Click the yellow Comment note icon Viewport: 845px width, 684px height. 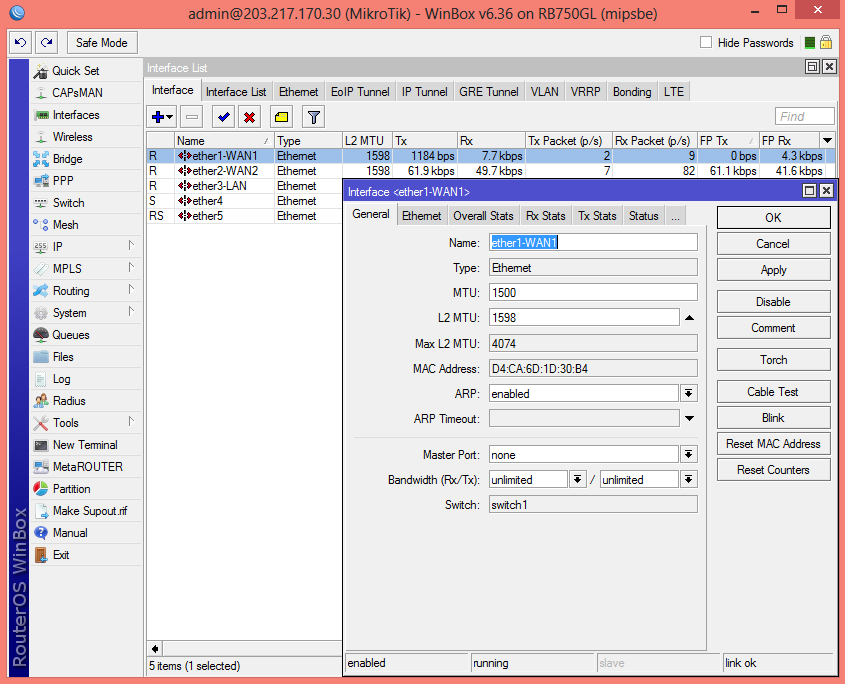pos(281,117)
